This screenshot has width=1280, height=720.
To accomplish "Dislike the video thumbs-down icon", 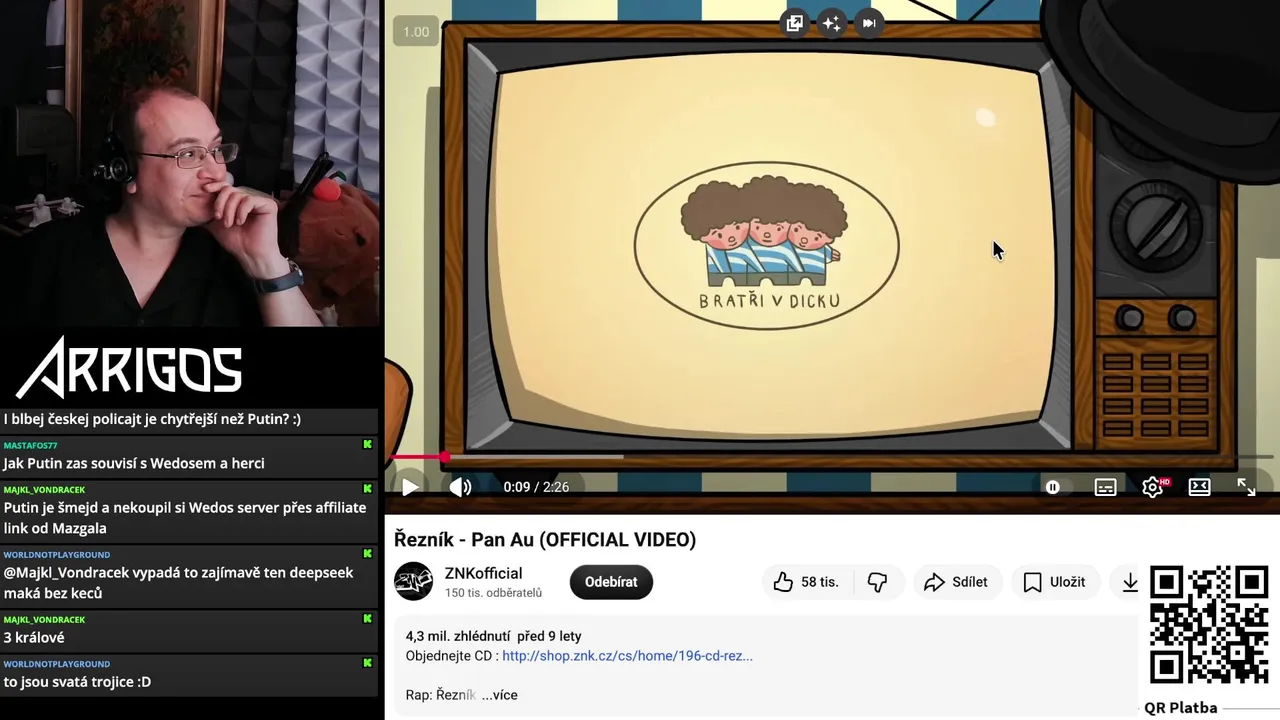I will 877,582.
